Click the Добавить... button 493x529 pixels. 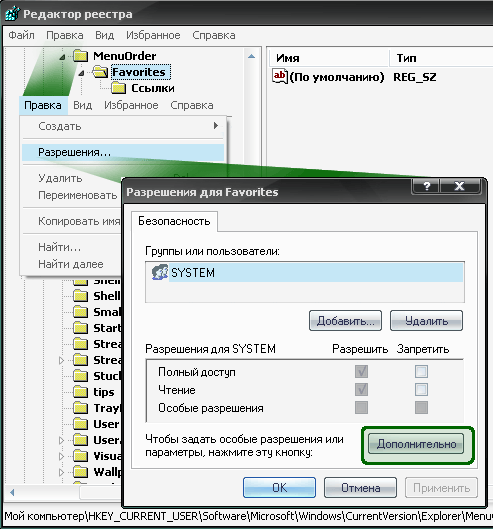[345, 321]
